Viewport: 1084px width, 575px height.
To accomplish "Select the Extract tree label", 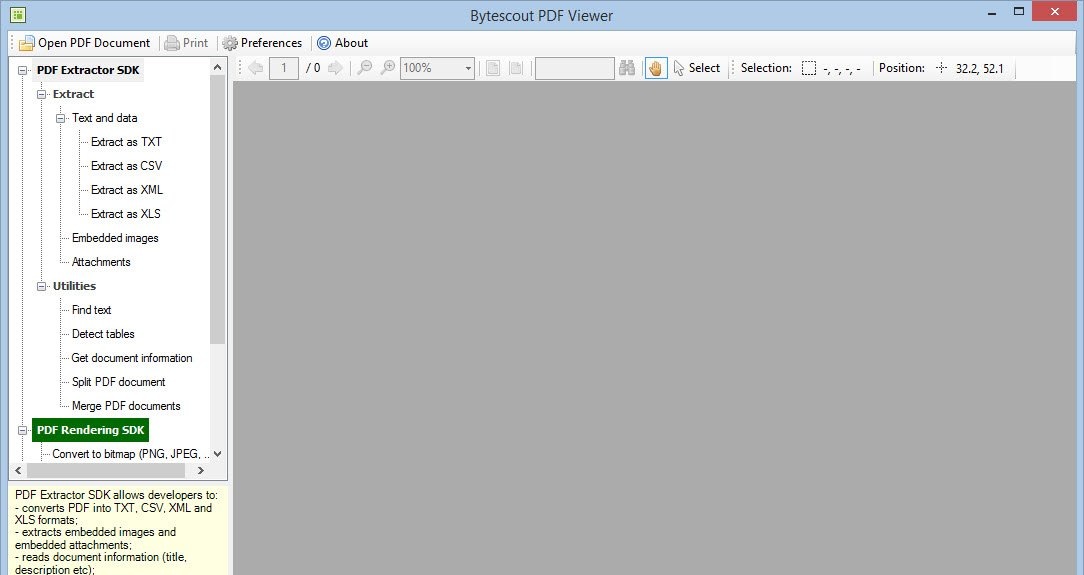I will tap(73, 94).
